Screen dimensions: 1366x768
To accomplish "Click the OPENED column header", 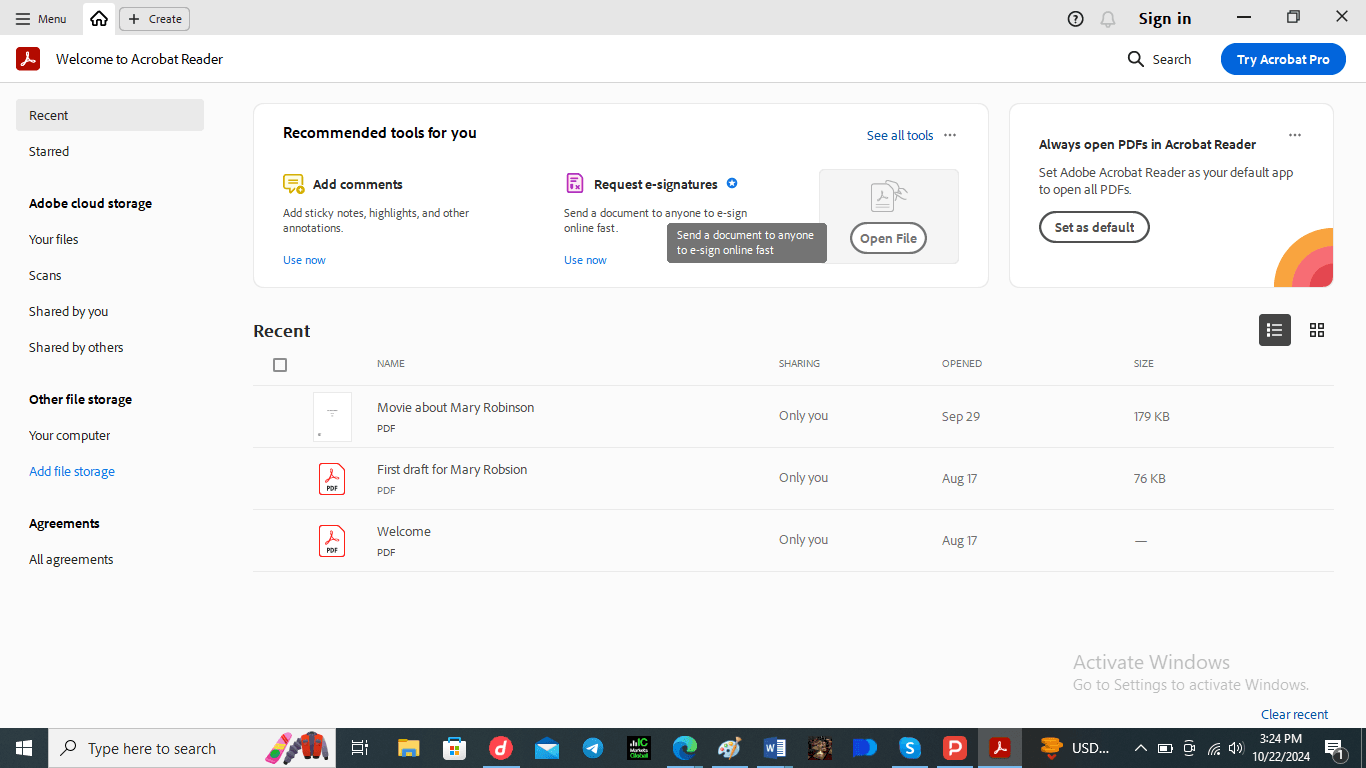I will click(962, 364).
